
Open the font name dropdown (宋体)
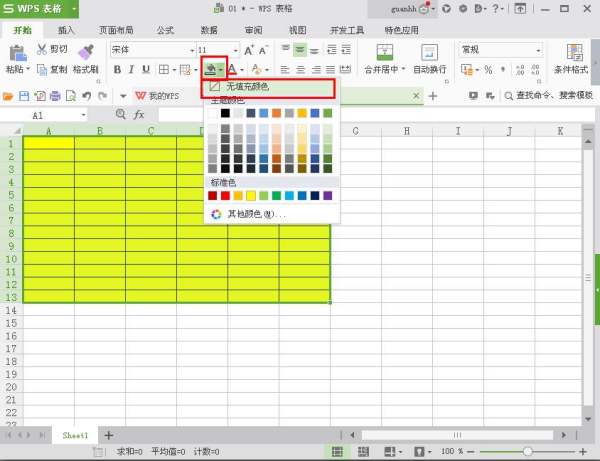191,49
